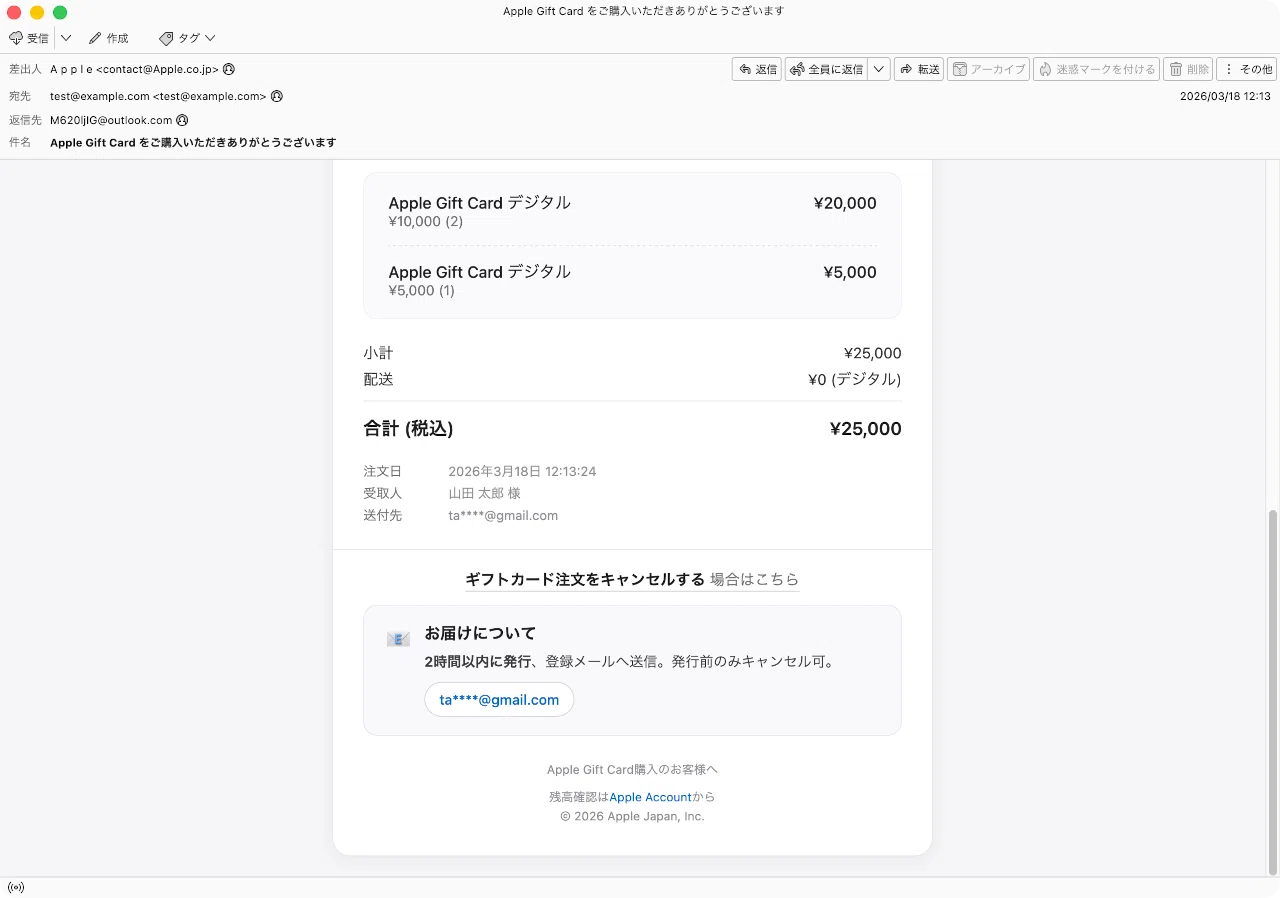
Task: Click the ¥10,000 (2) quantity line
Action: [426, 221]
